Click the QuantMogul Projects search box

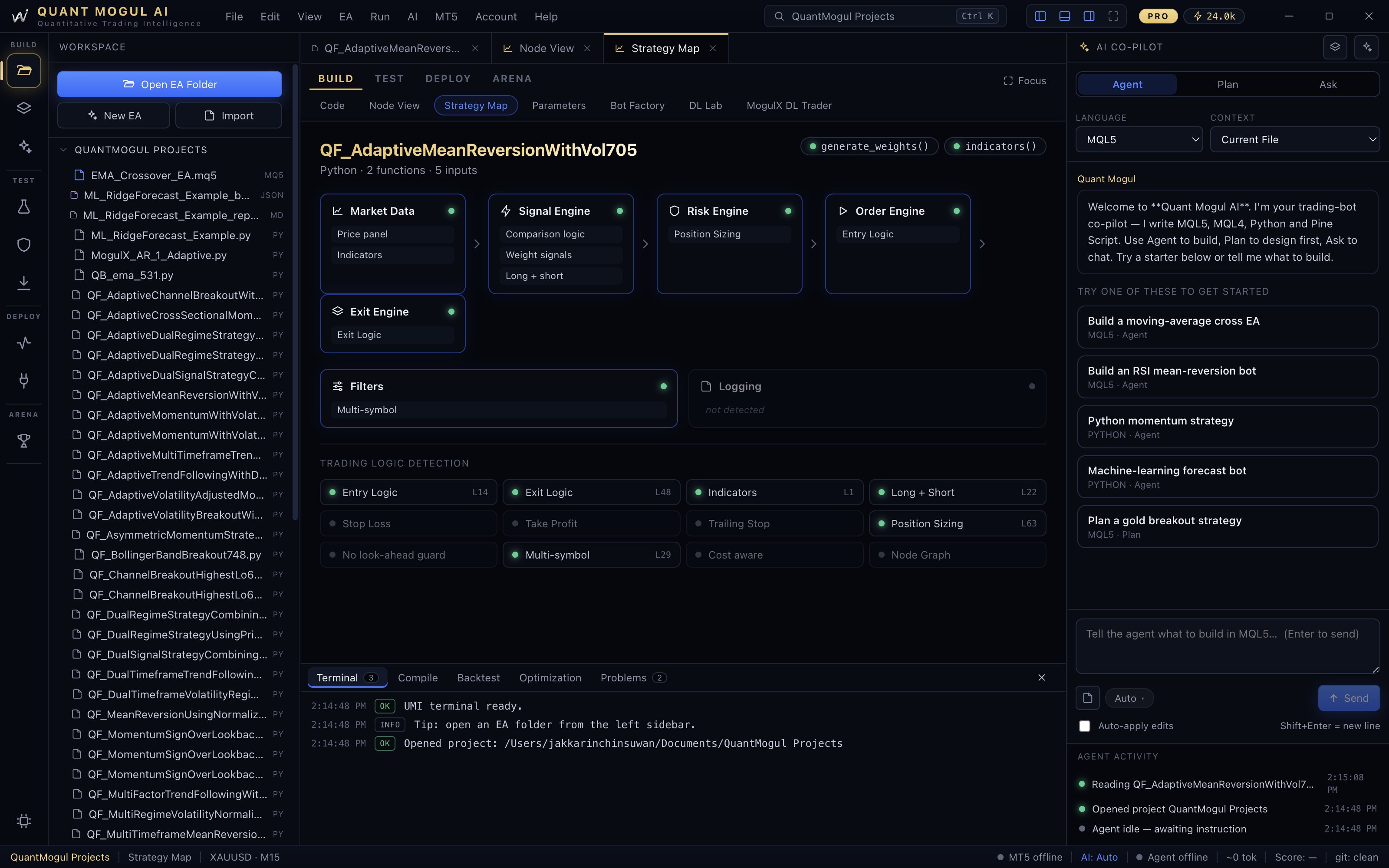coord(885,16)
